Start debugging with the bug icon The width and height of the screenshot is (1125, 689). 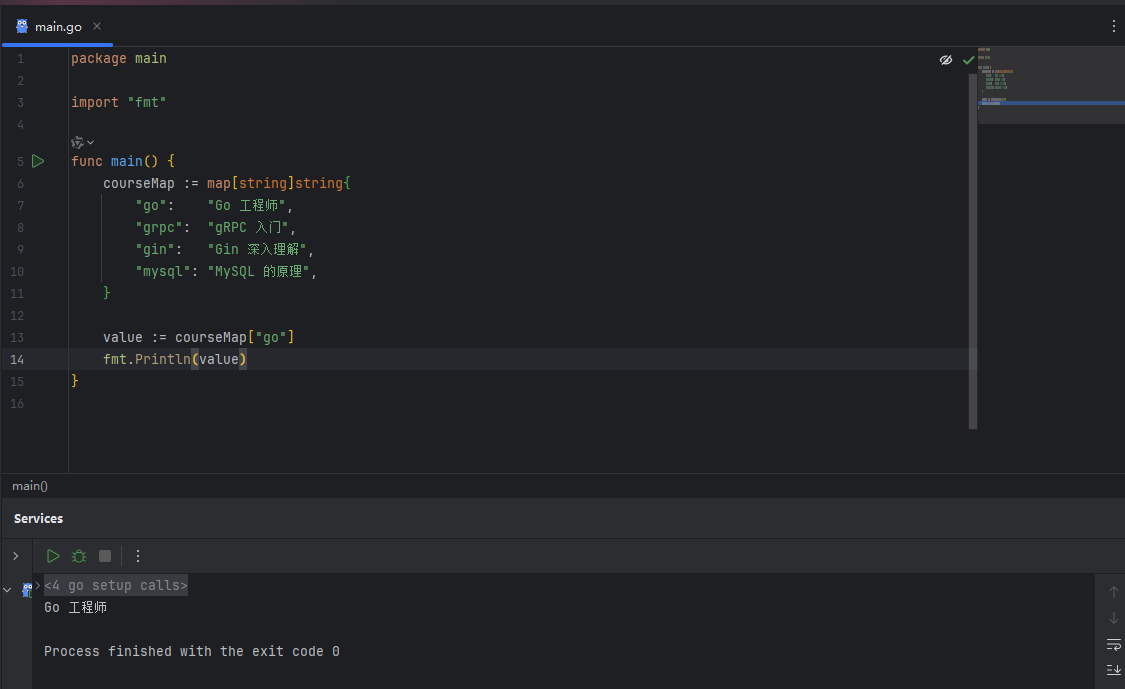[79, 556]
